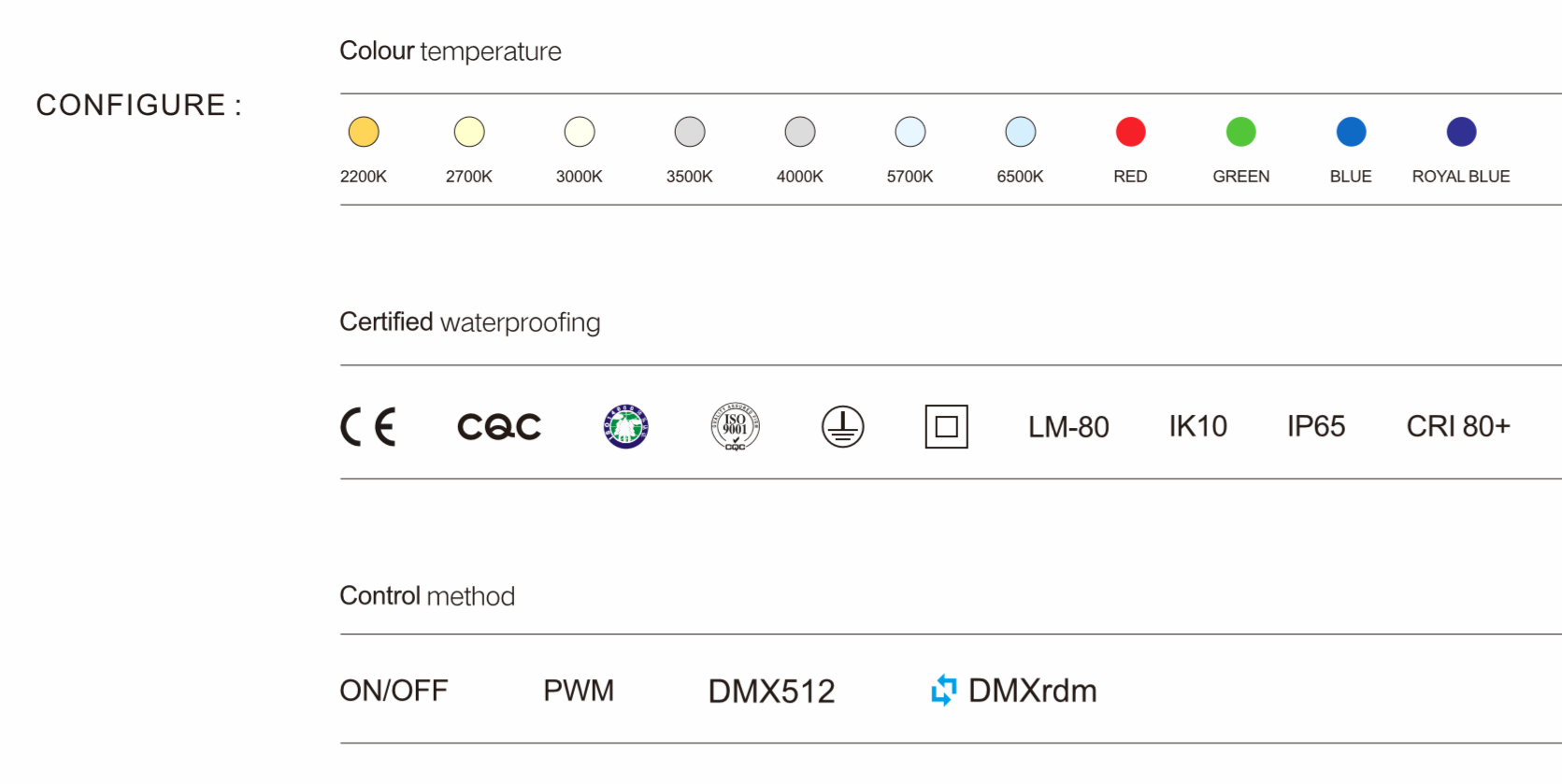
Task: Click the green and blue round environmental seal
Action: tap(626, 427)
